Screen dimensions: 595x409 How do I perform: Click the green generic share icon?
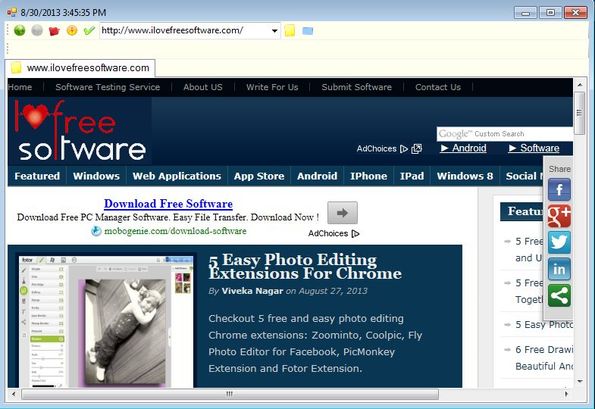pyautogui.click(x=559, y=296)
